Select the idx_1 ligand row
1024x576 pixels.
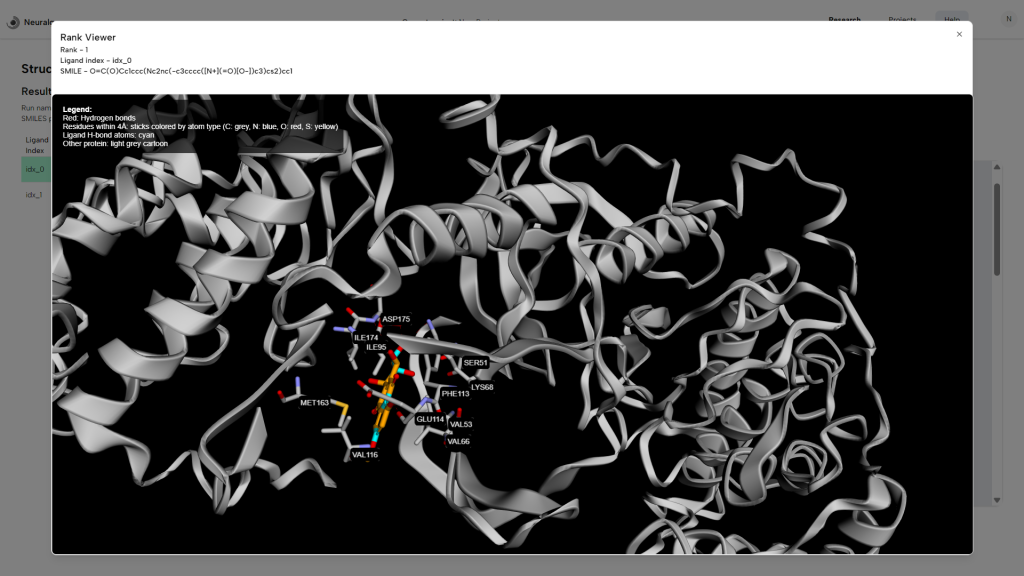click(x=34, y=194)
